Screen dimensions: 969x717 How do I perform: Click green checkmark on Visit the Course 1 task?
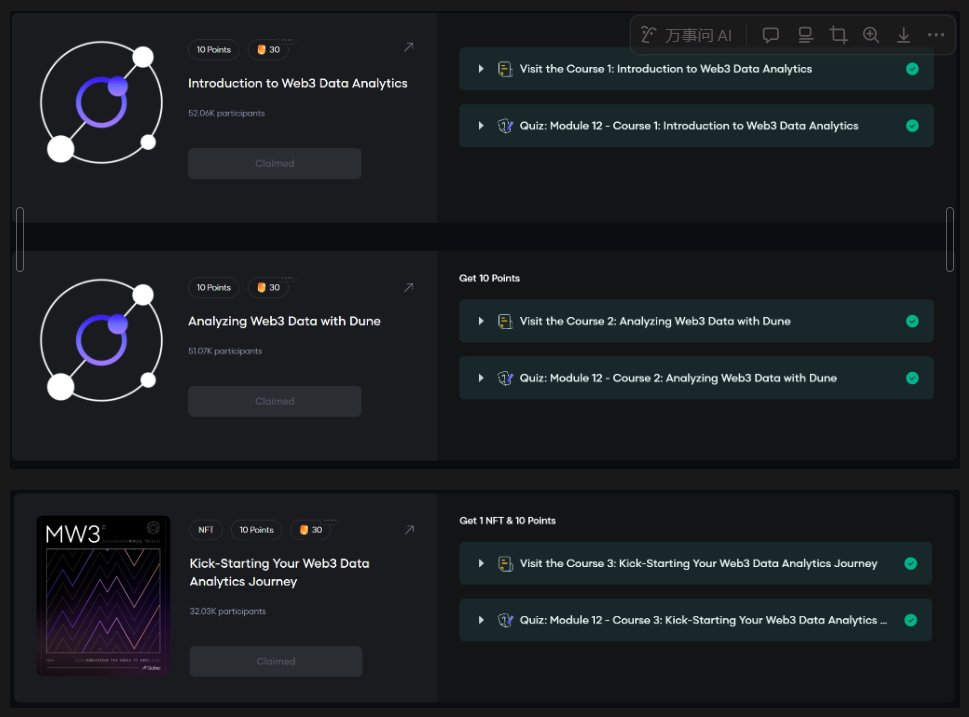point(912,69)
